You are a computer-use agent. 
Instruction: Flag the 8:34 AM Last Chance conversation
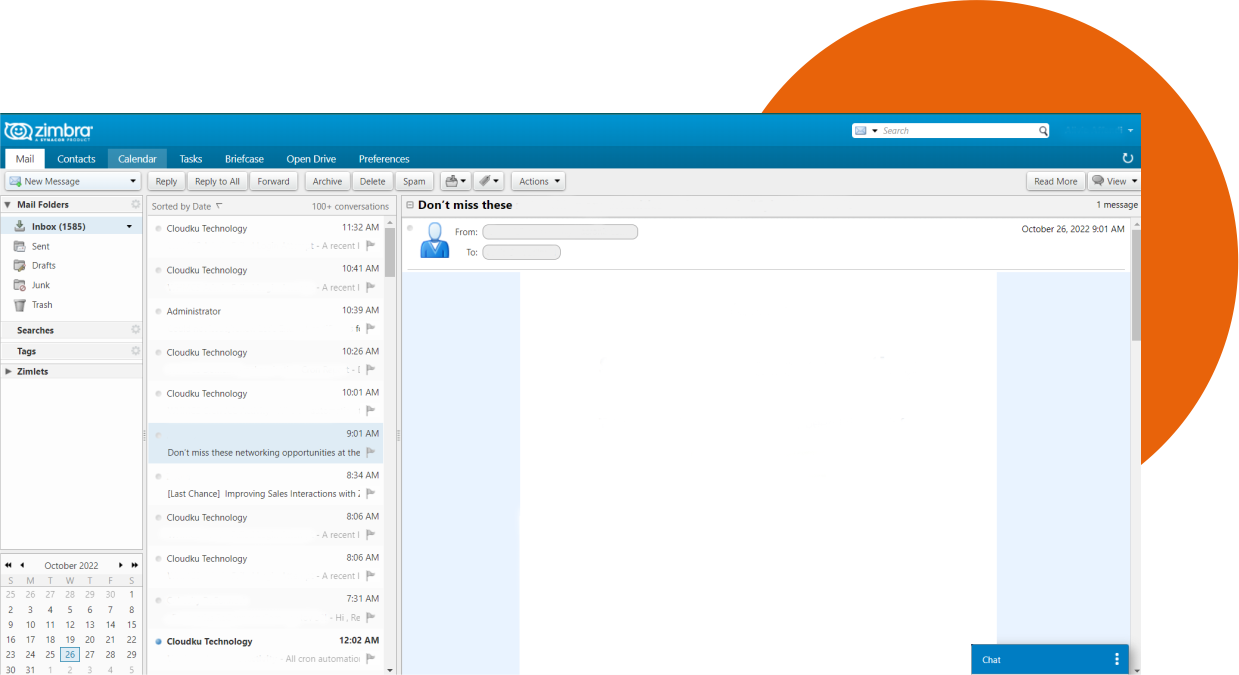coord(370,493)
